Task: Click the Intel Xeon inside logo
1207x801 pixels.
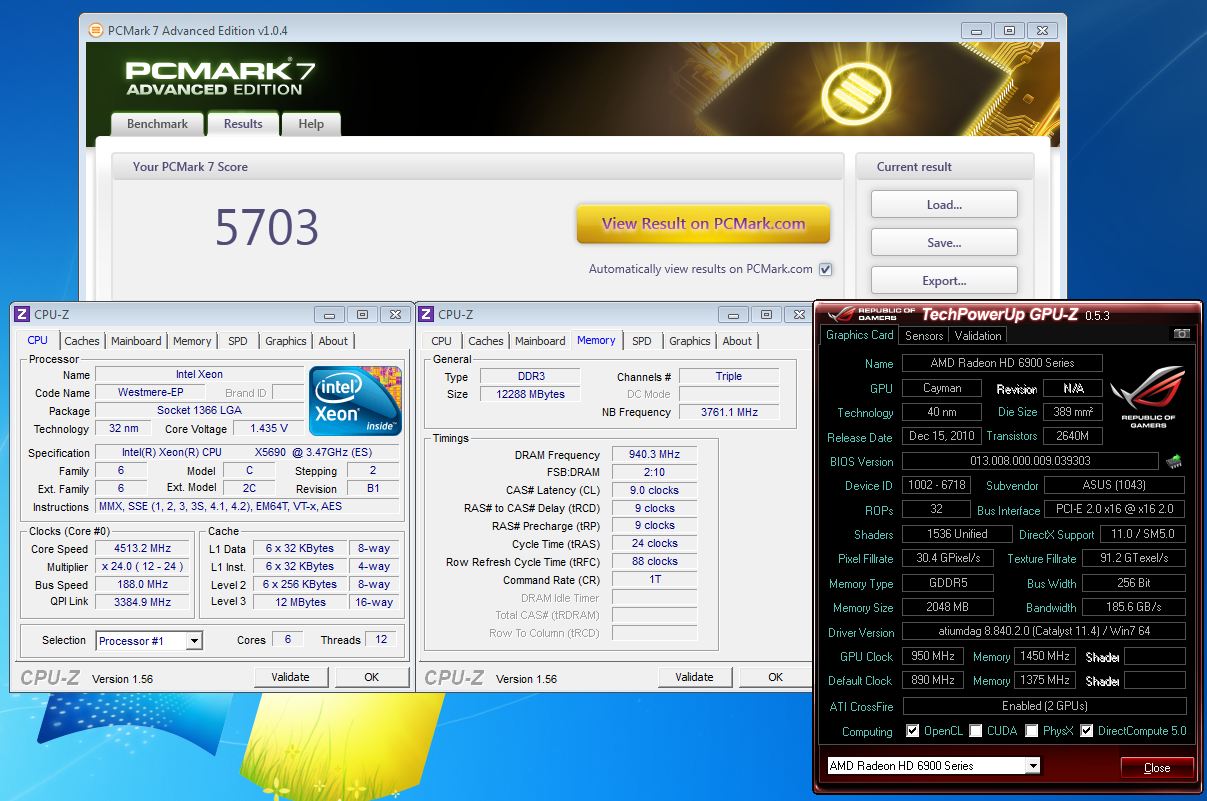Action: click(x=355, y=401)
